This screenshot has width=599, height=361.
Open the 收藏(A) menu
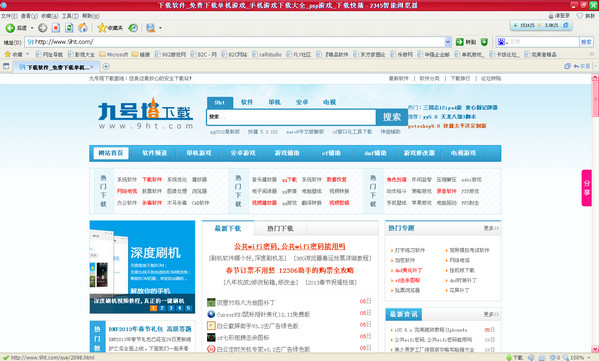pos(50,16)
